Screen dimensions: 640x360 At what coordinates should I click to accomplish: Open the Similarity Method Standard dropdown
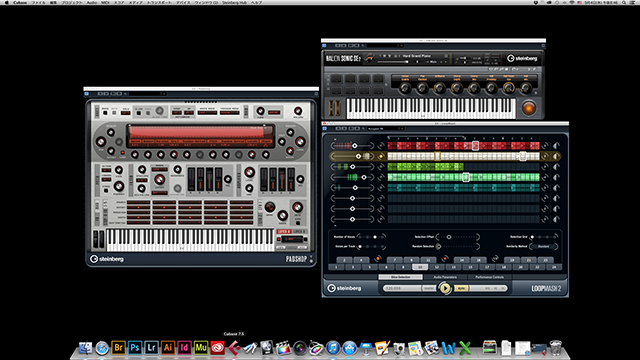(x=544, y=247)
